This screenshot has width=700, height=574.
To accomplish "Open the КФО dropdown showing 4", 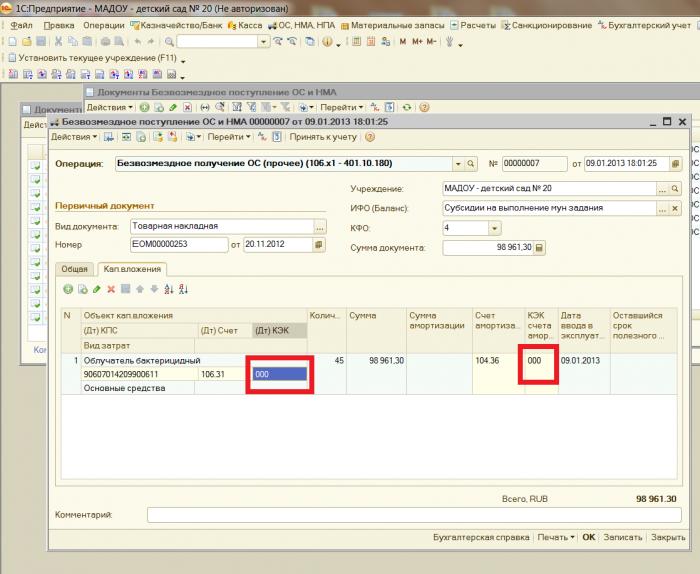I will (495, 229).
